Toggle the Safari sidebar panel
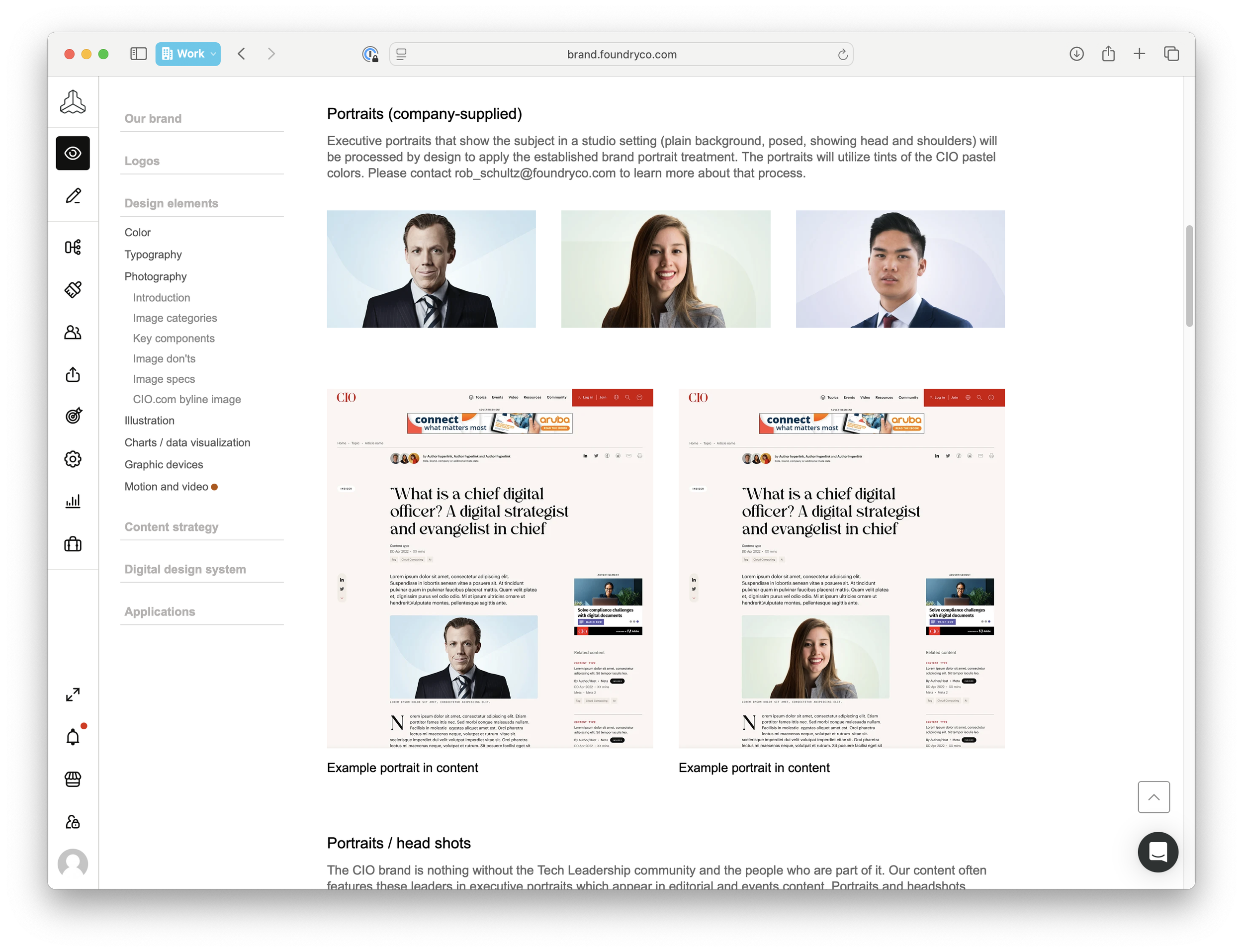 click(138, 54)
